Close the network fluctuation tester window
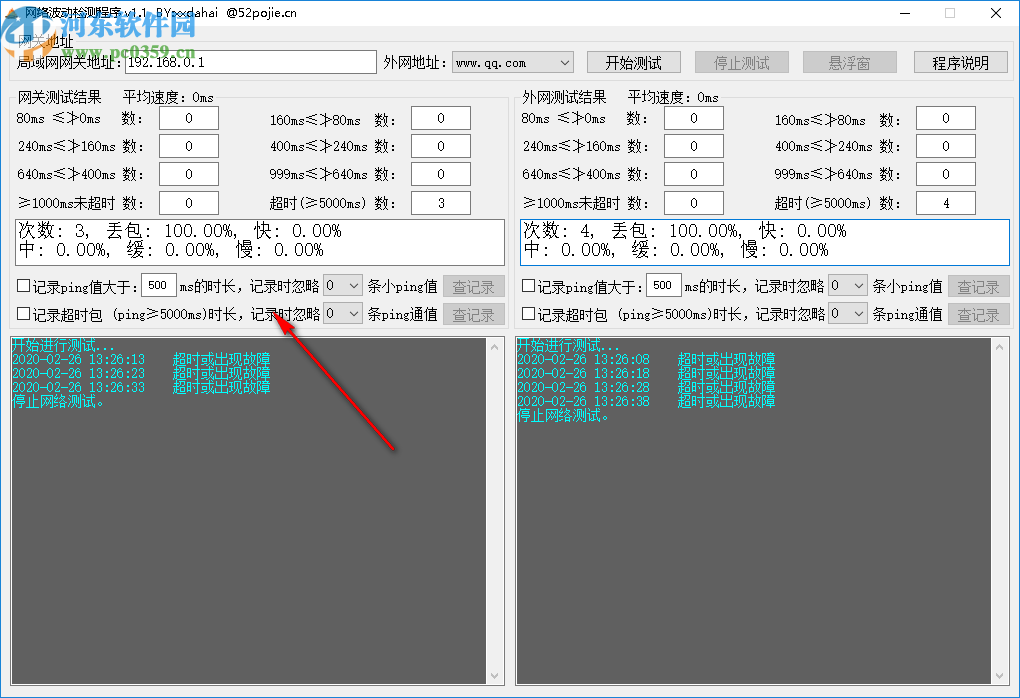The width and height of the screenshot is (1020, 698). click(995, 13)
